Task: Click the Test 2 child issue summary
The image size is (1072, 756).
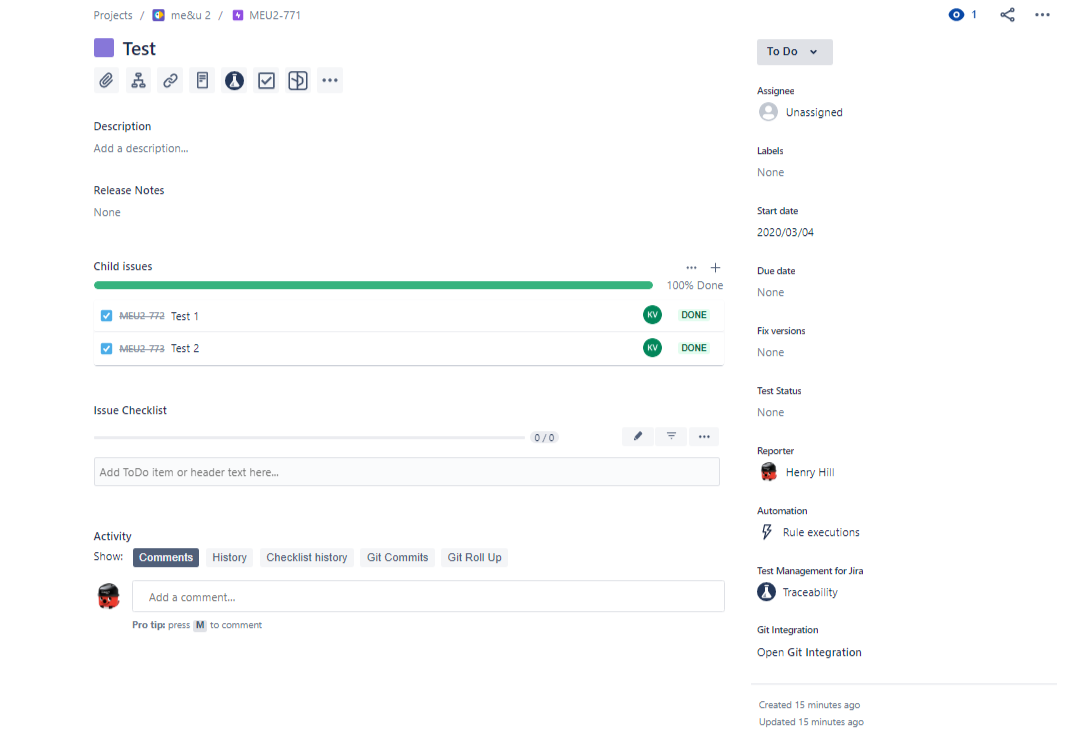Action: (185, 349)
